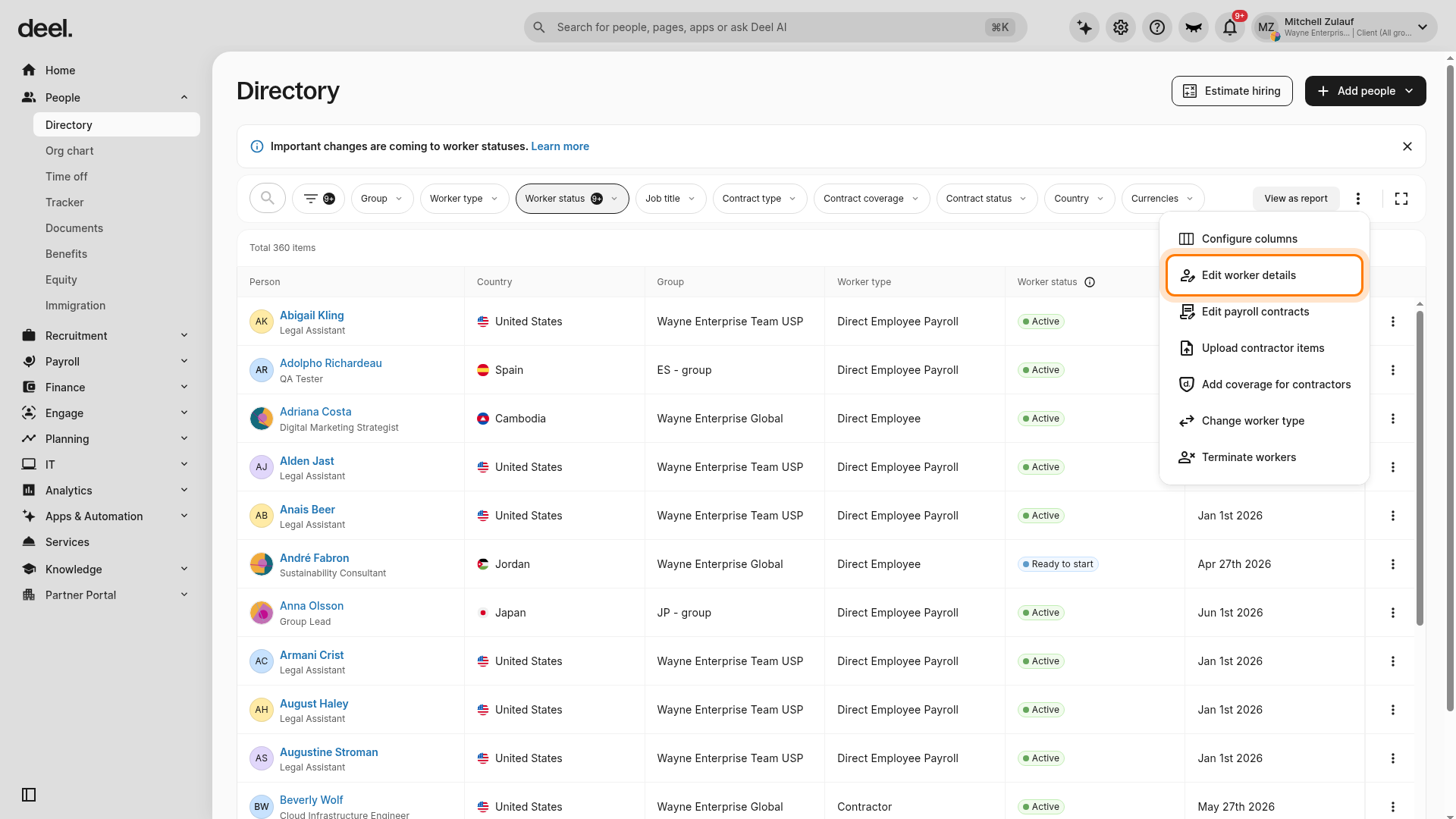Image resolution: width=1456 pixels, height=819 pixels.
Task: Open Worker type filter dropdown
Action: click(464, 199)
